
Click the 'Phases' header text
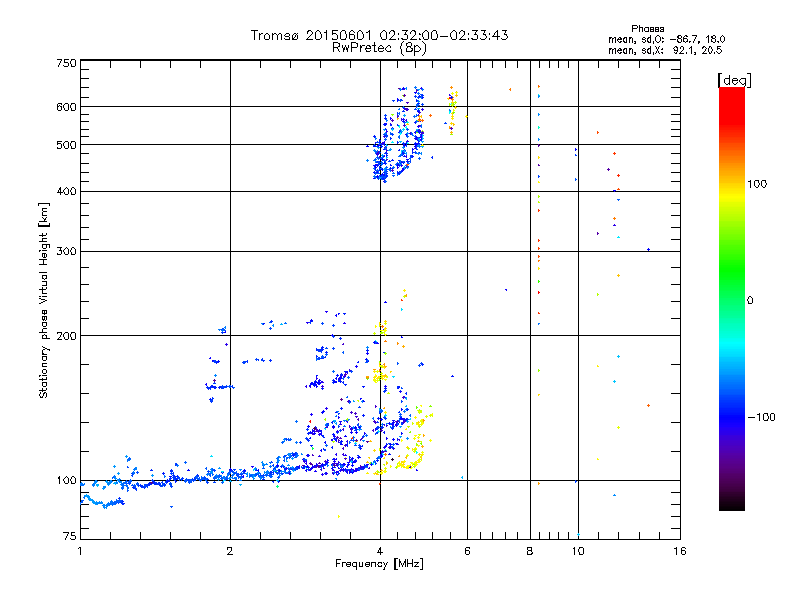click(x=647, y=29)
